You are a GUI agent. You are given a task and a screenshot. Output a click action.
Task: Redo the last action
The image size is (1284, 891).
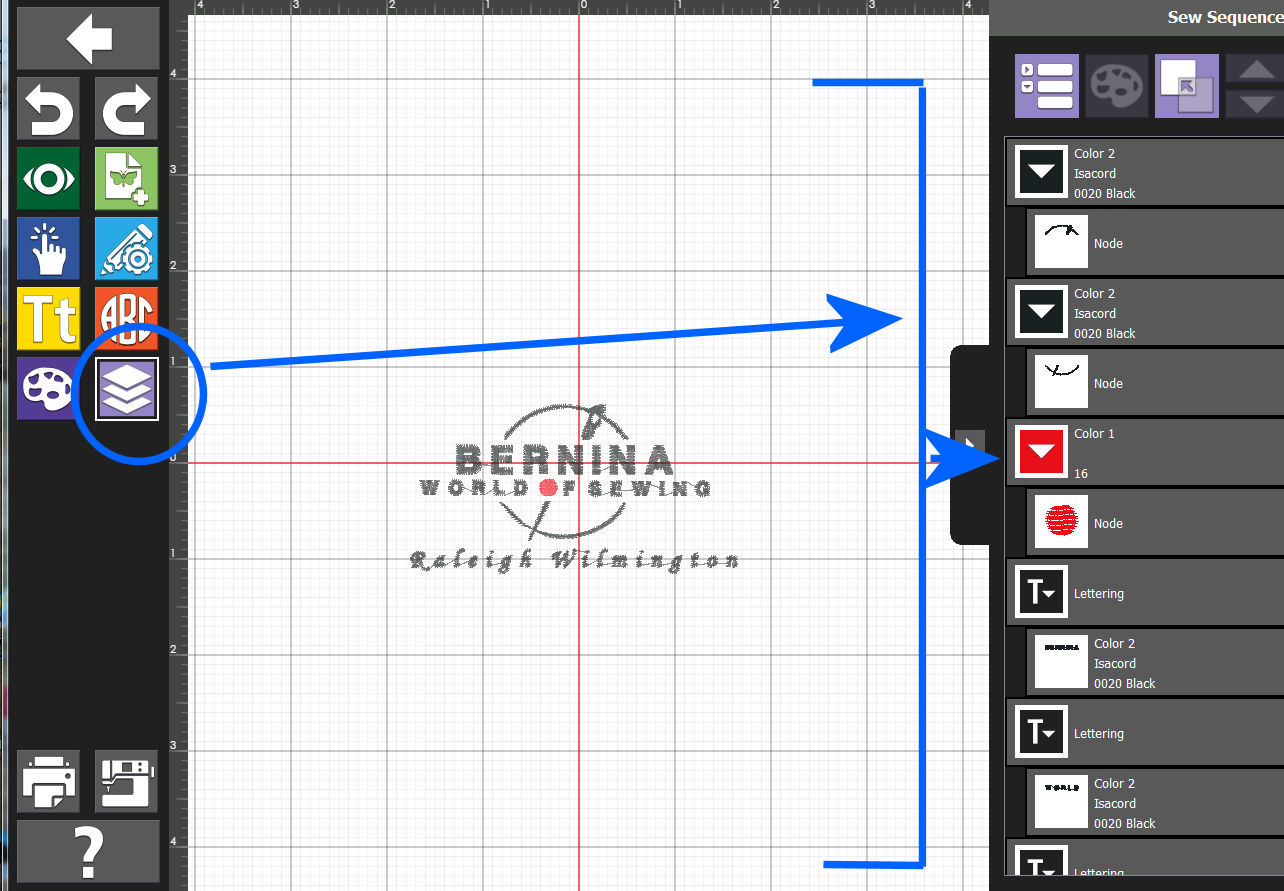[126, 108]
